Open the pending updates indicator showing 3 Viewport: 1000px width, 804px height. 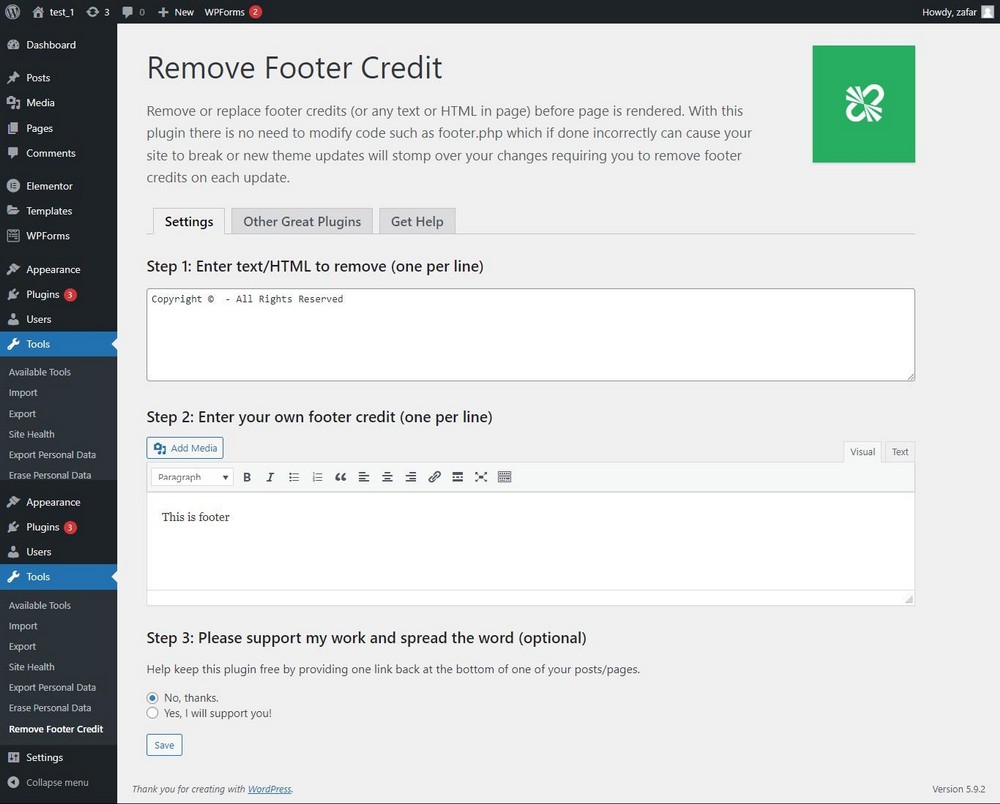[98, 12]
